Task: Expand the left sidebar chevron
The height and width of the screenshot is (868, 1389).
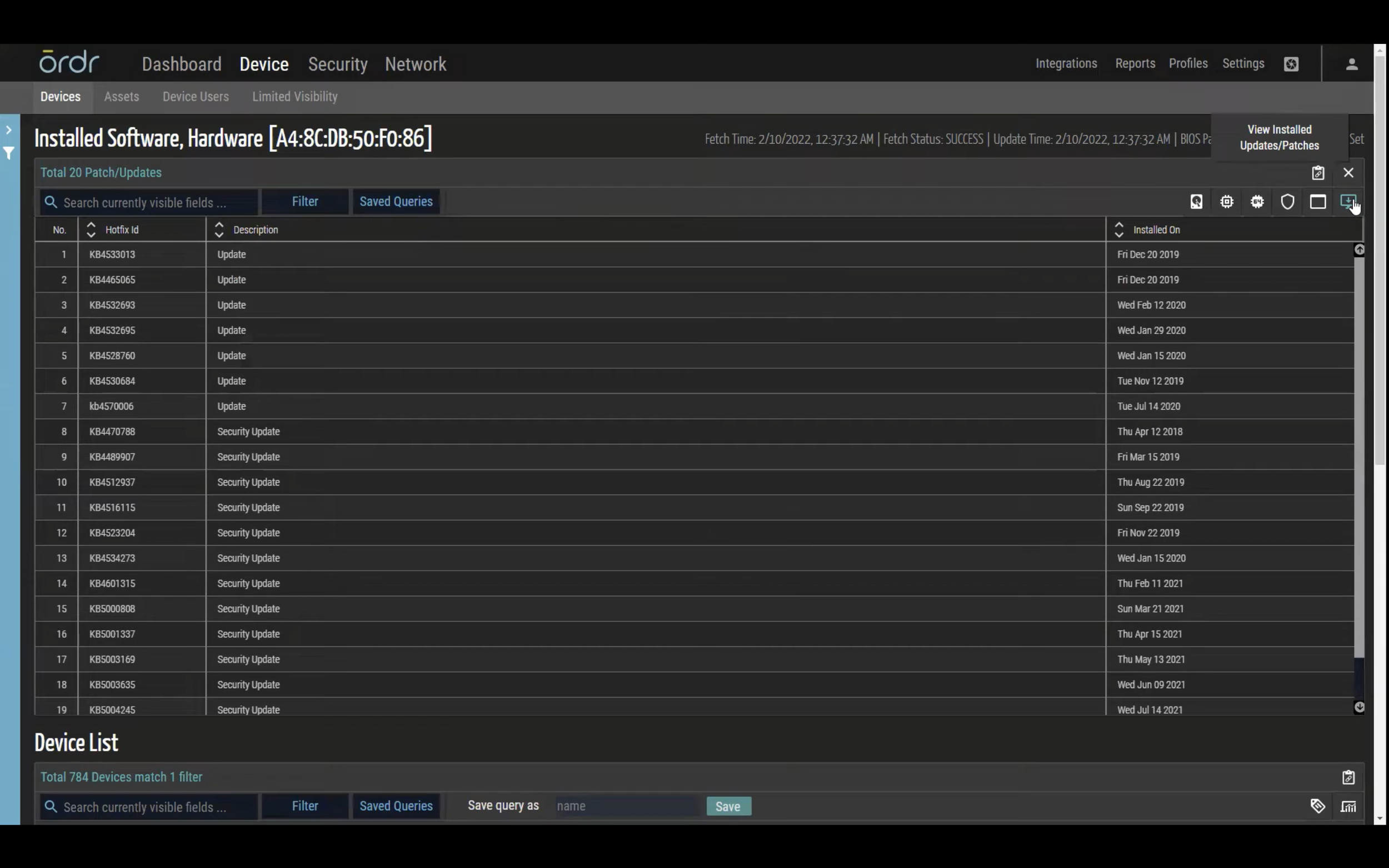Action: click(x=9, y=131)
